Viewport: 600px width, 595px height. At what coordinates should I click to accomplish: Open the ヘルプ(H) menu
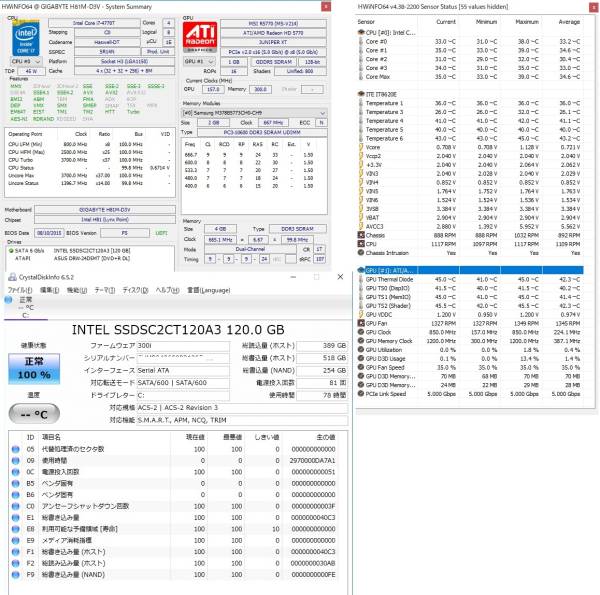[x=167, y=290]
